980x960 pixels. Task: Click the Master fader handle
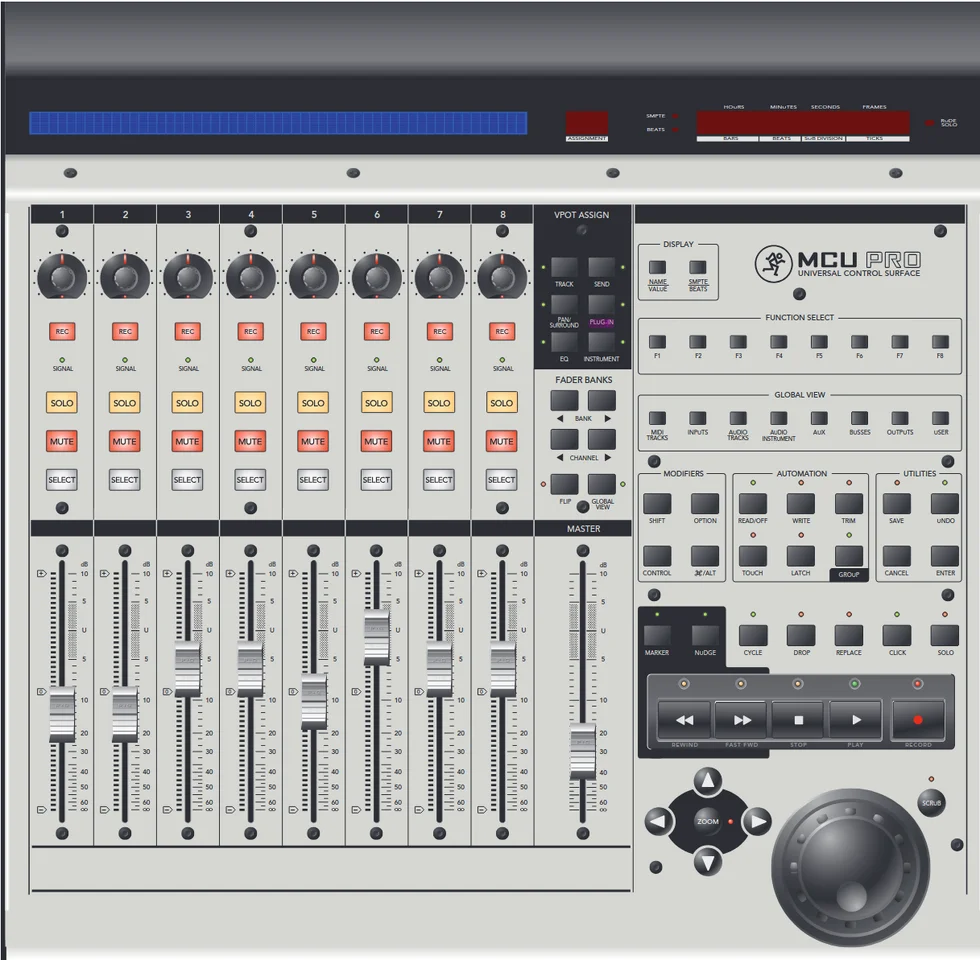click(583, 751)
